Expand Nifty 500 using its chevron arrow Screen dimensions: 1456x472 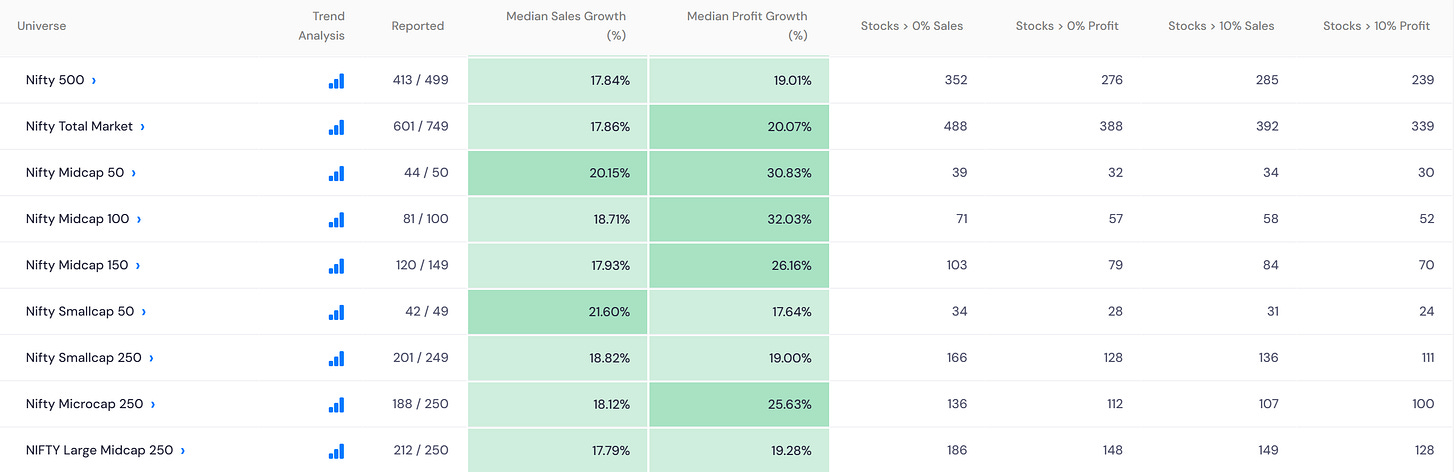(x=94, y=81)
